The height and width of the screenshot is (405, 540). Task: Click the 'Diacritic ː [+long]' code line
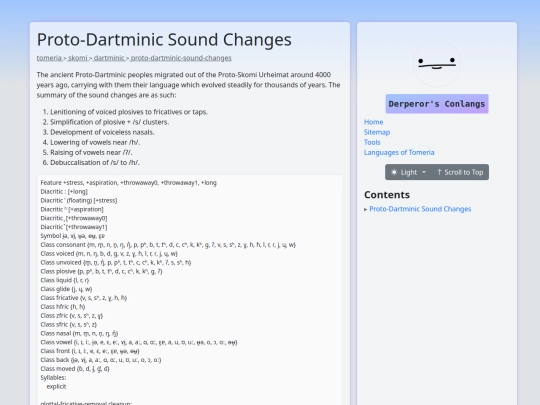pyautogui.click(x=64, y=191)
